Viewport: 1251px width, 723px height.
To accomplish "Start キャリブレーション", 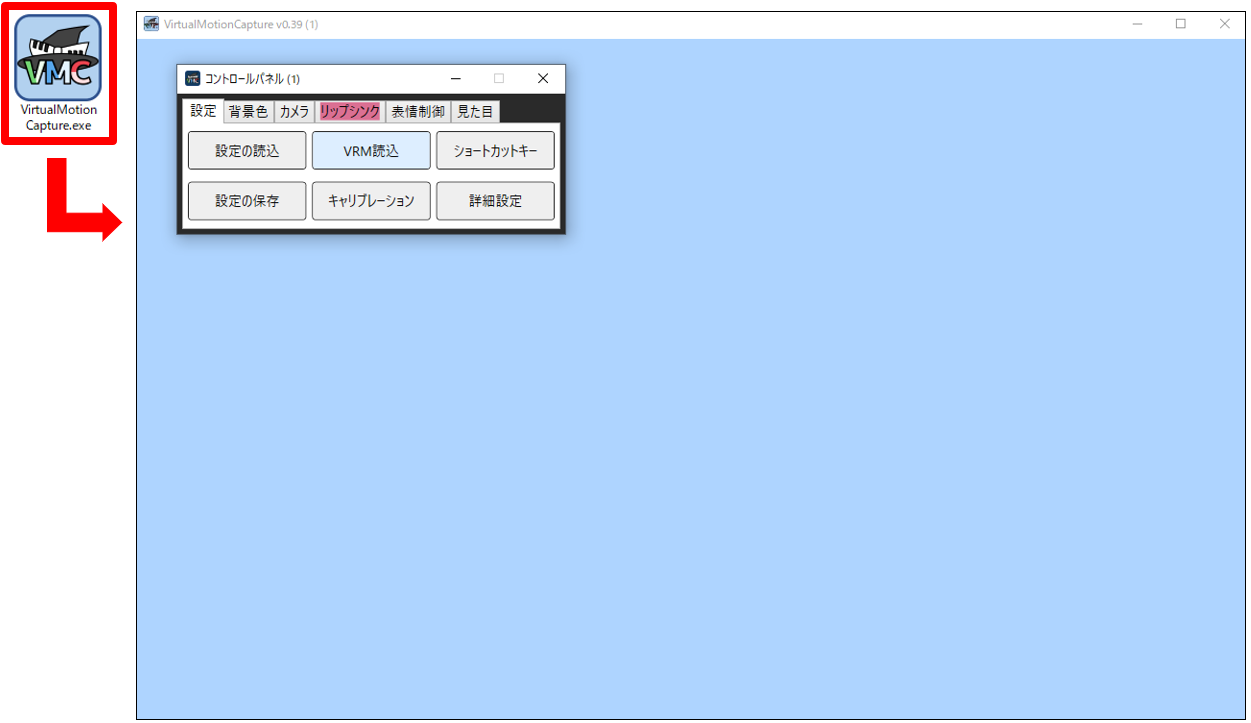I will (x=371, y=201).
